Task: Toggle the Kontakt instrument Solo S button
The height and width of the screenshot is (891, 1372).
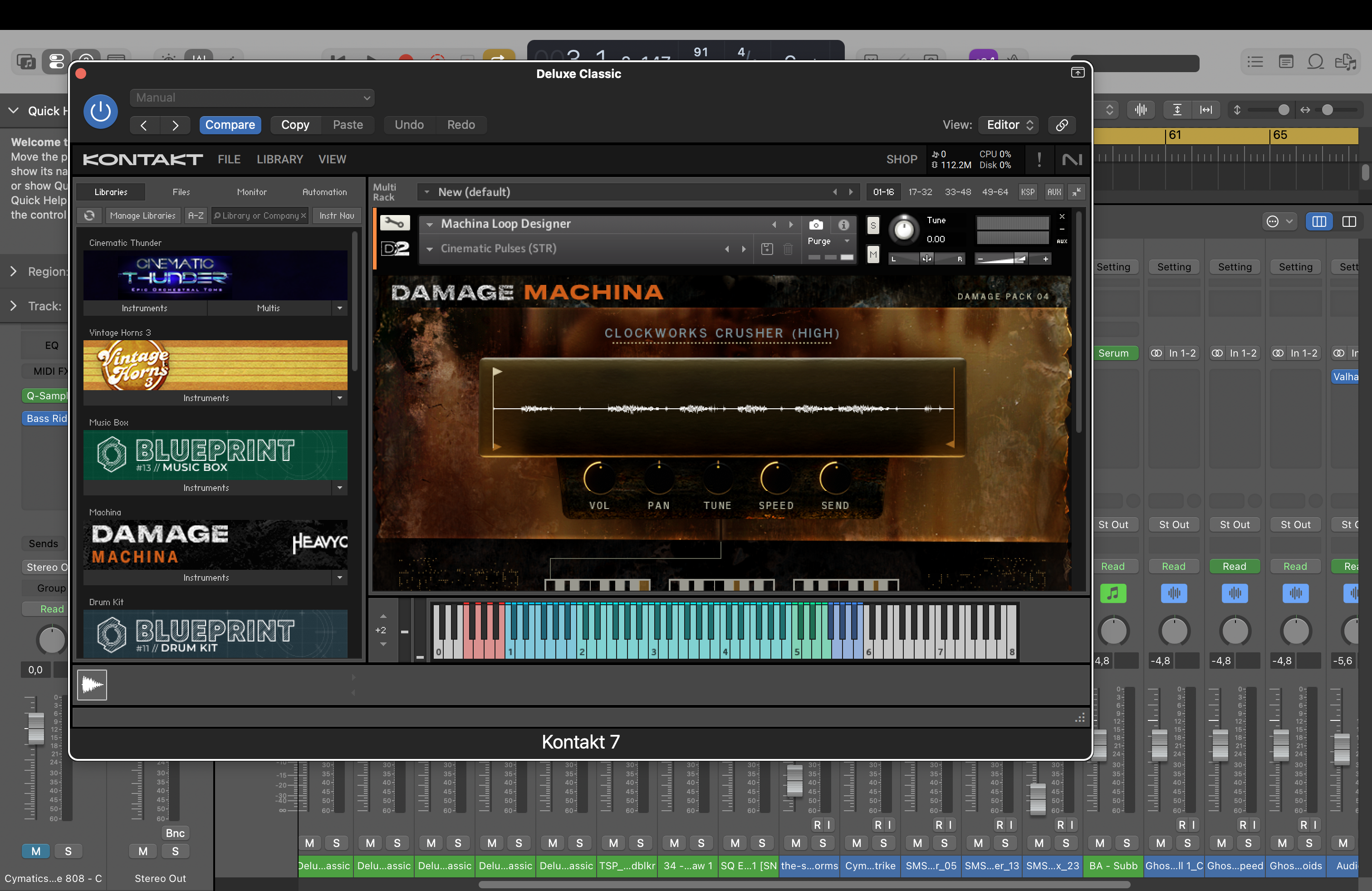Action: 873,225
